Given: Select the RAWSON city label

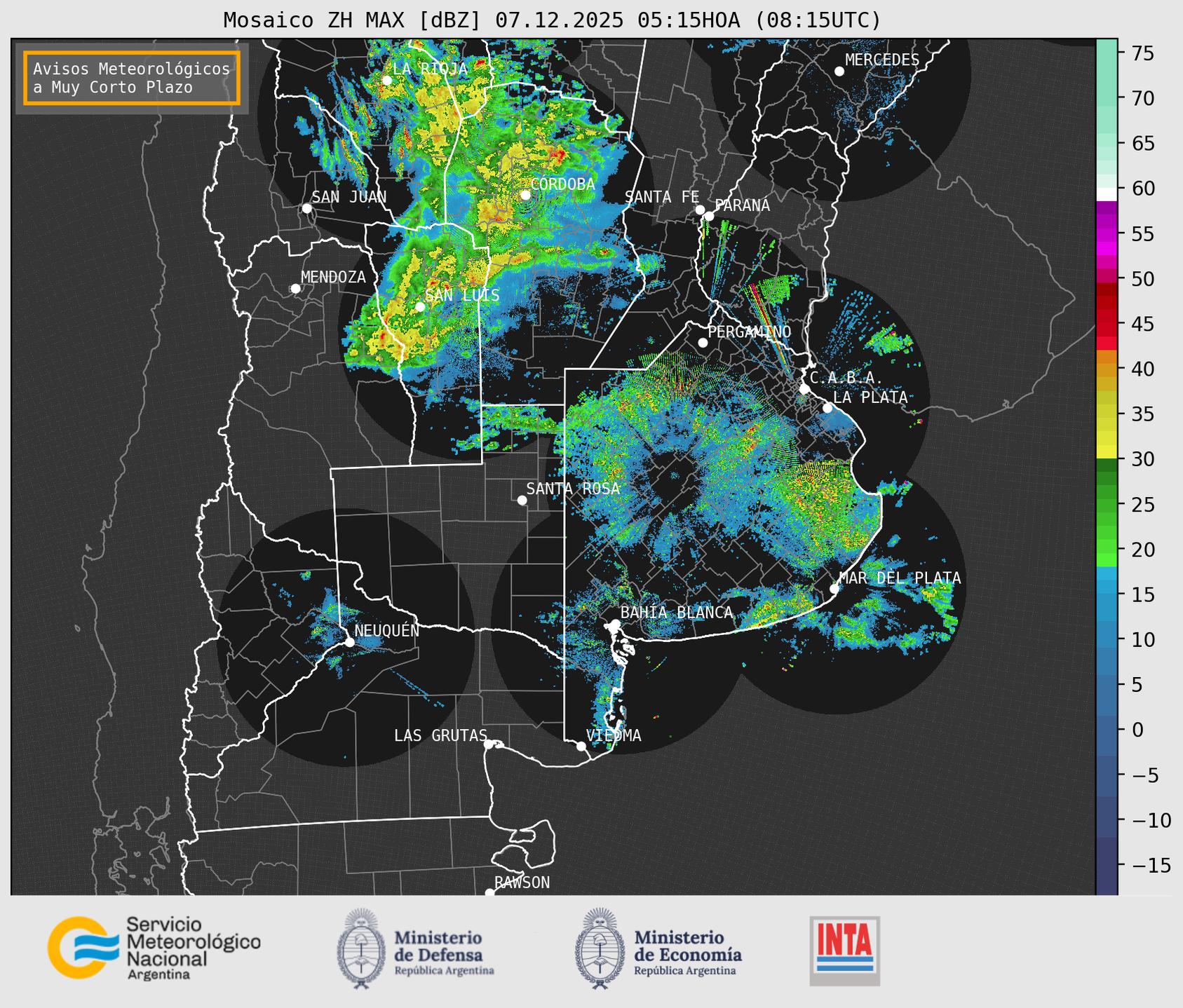Looking at the screenshot, I should pos(522,883).
